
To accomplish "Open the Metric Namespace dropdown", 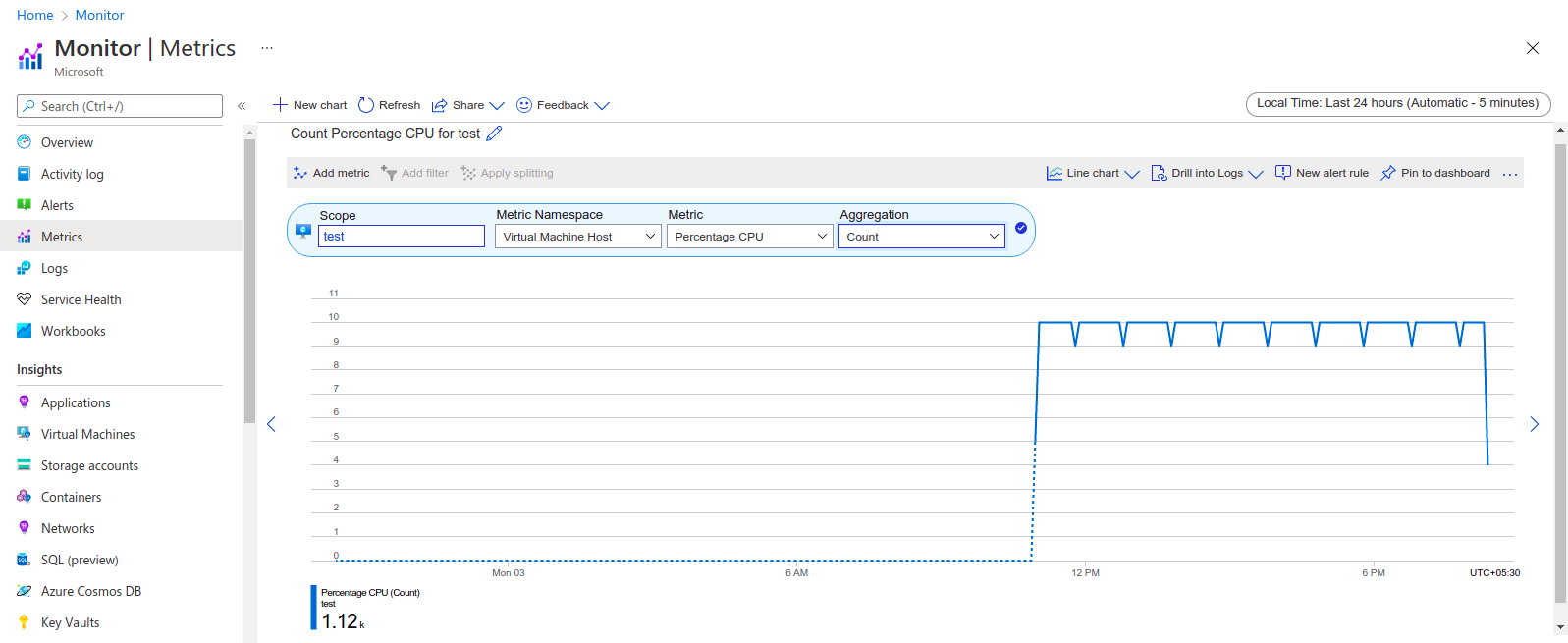I will click(x=578, y=237).
